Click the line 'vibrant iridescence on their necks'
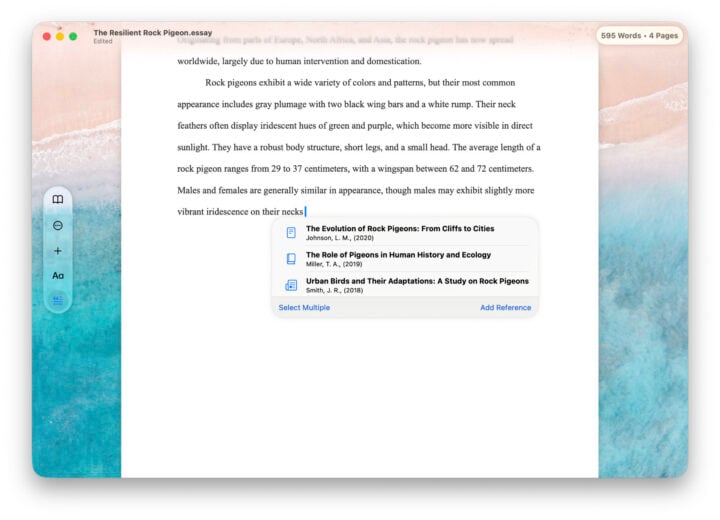Image resolution: width=720 pixels, height=520 pixels. pyautogui.click(x=240, y=212)
